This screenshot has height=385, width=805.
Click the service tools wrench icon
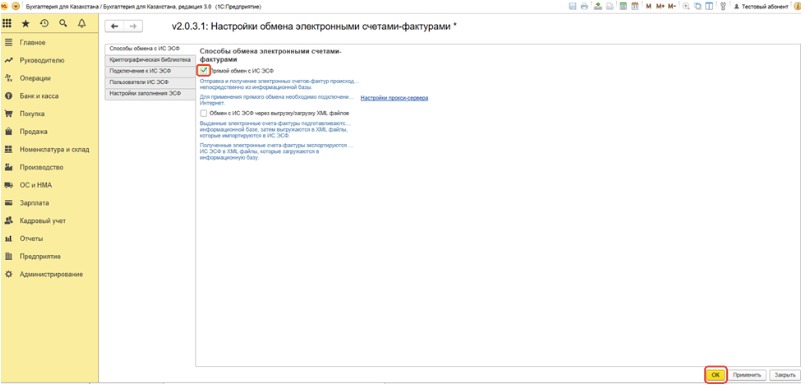(x=723, y=6)
